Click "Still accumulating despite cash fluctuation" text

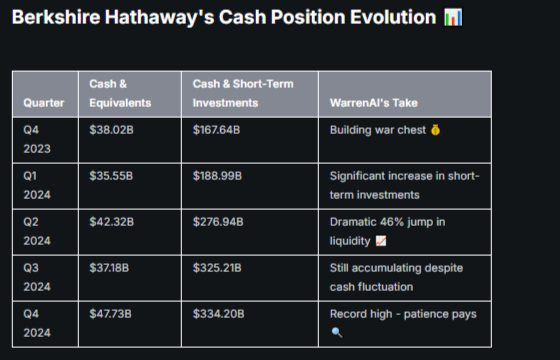point(396,278)
